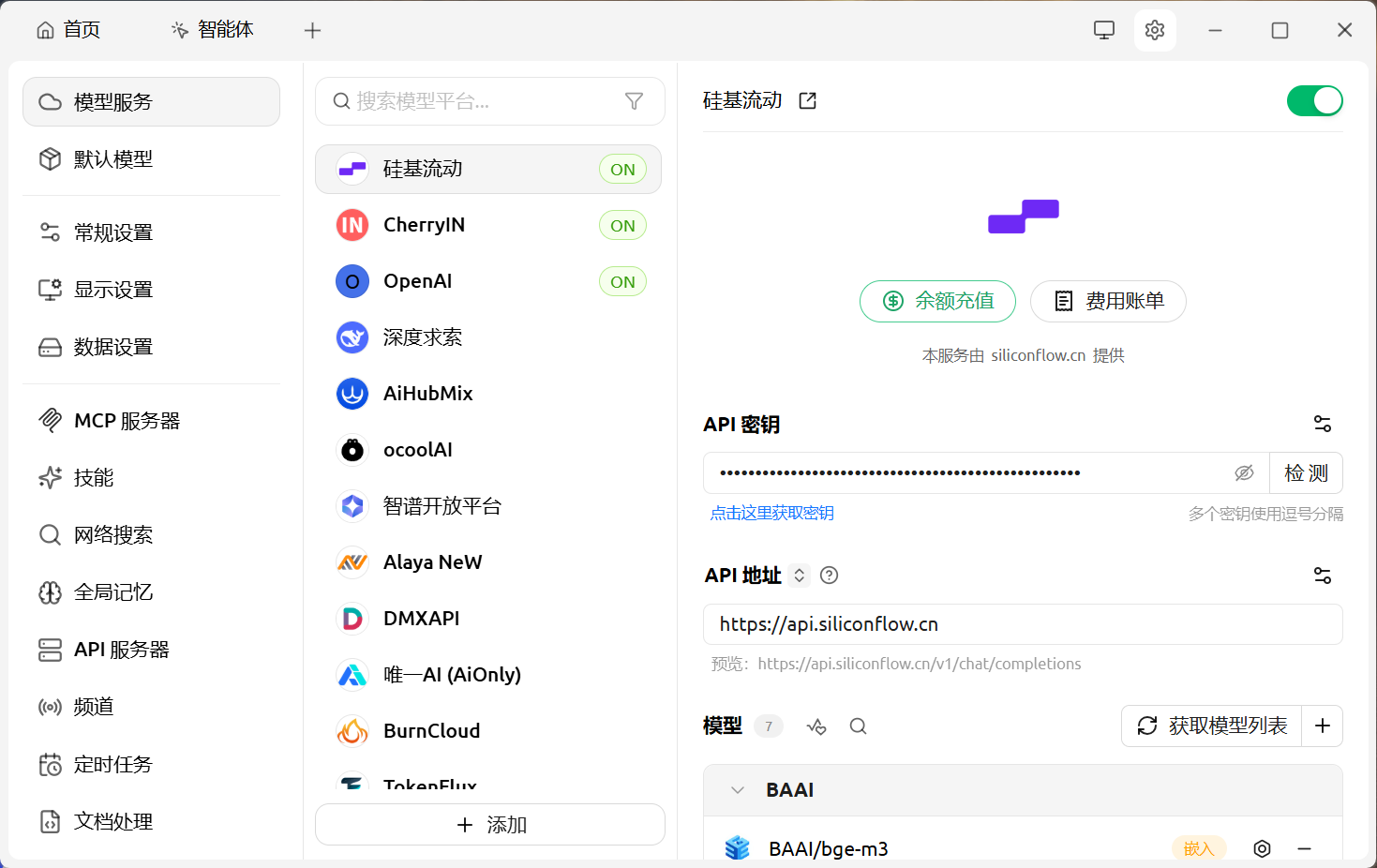Open settings via the gear icon
Viewport: 1377px width, 868px height.
pyautogui.click(x=1155, y=30)
